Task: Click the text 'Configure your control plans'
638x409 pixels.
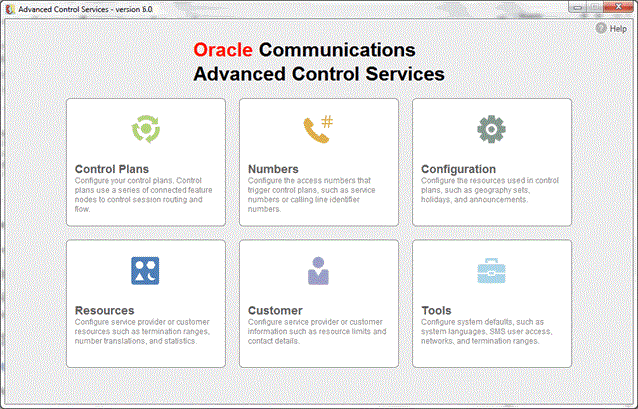Action: (125, 180)
